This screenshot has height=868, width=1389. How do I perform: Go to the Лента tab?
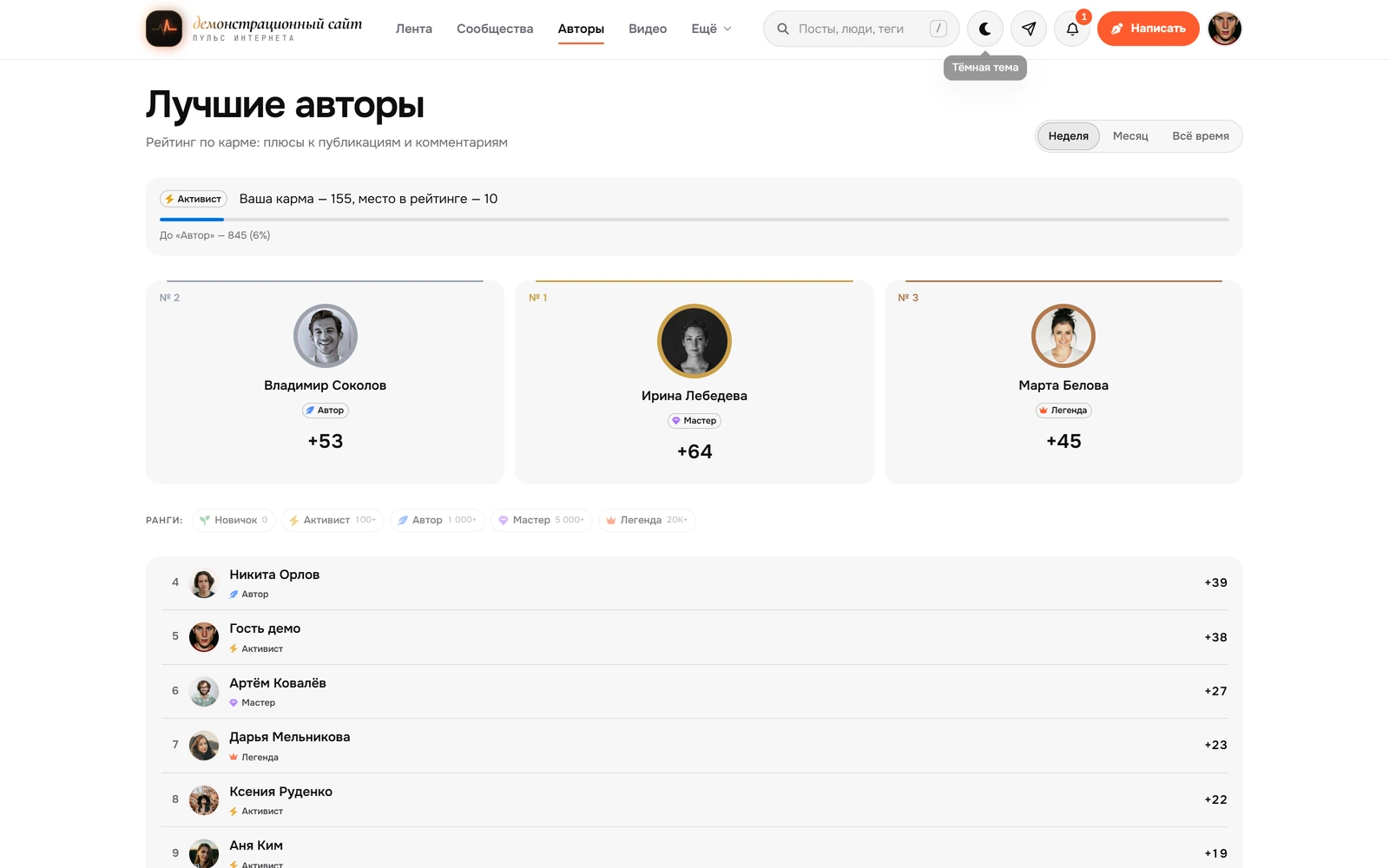414,29
